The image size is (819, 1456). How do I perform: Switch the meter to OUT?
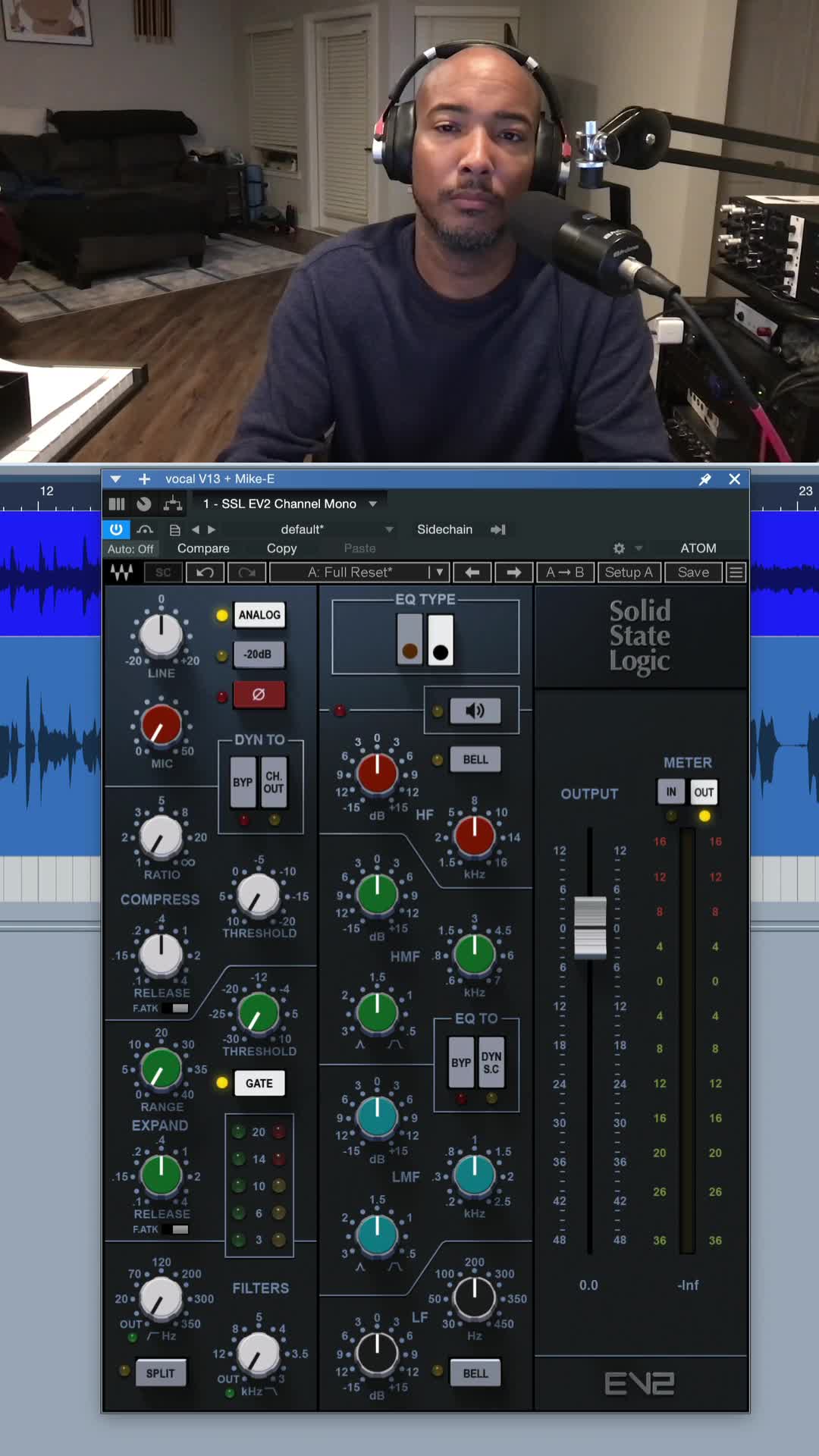click(x=704, y=792)
